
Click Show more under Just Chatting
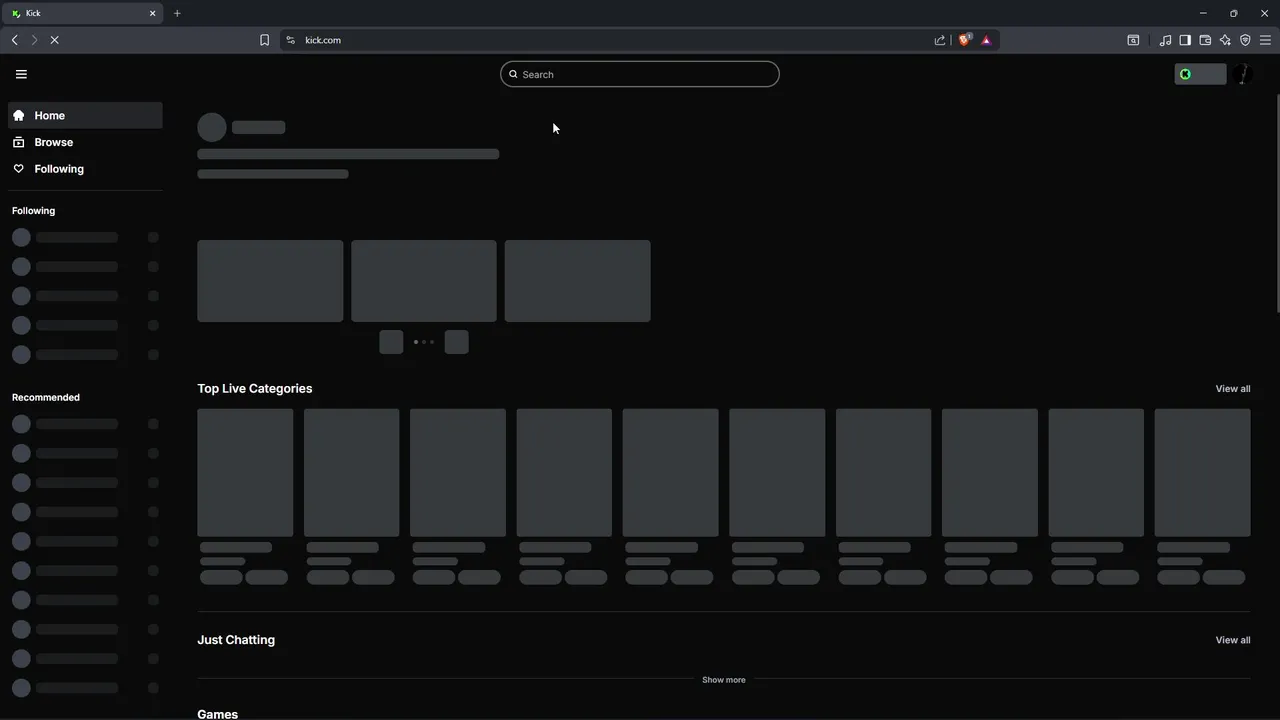(x=723, y=680)
